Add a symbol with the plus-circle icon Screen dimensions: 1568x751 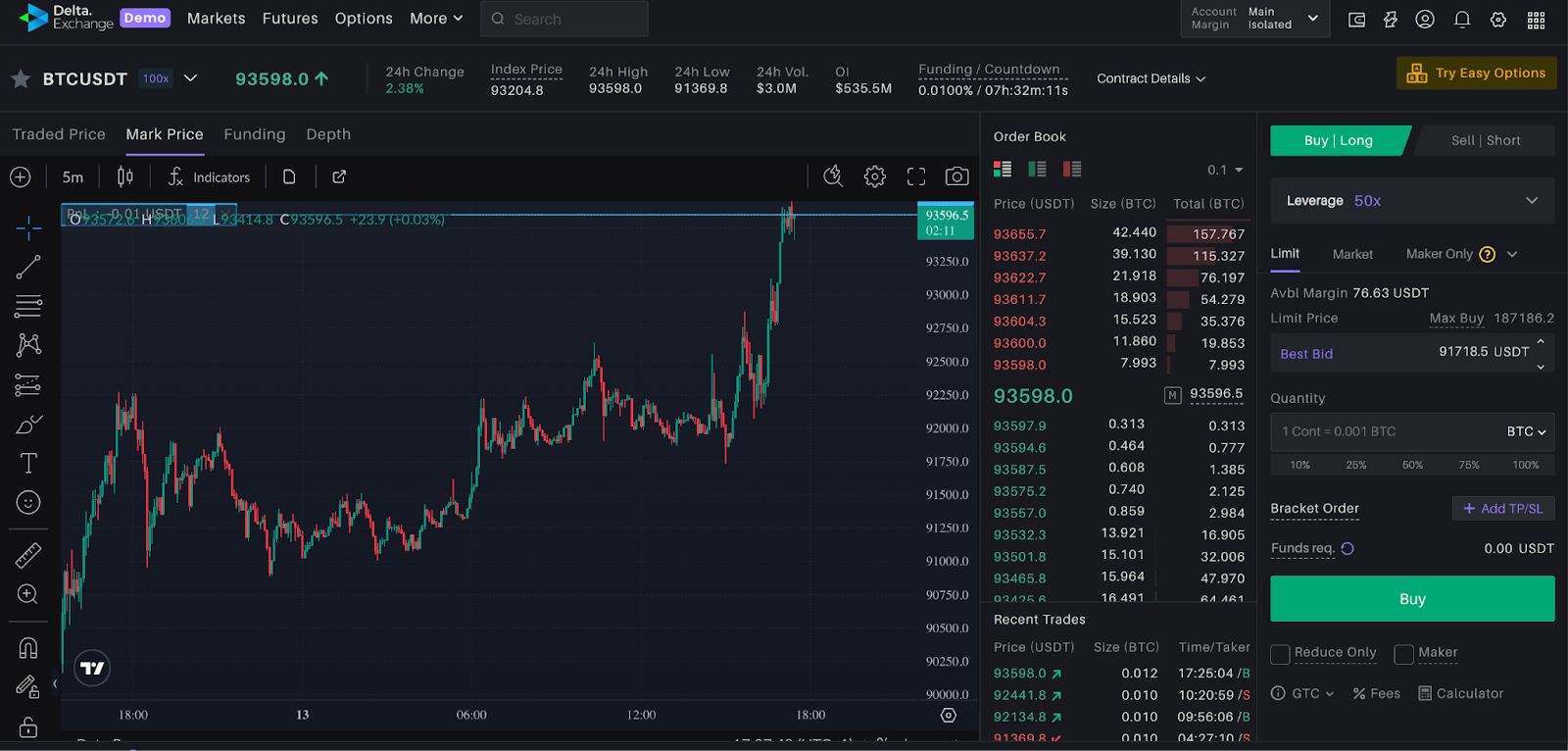[21, 177]
